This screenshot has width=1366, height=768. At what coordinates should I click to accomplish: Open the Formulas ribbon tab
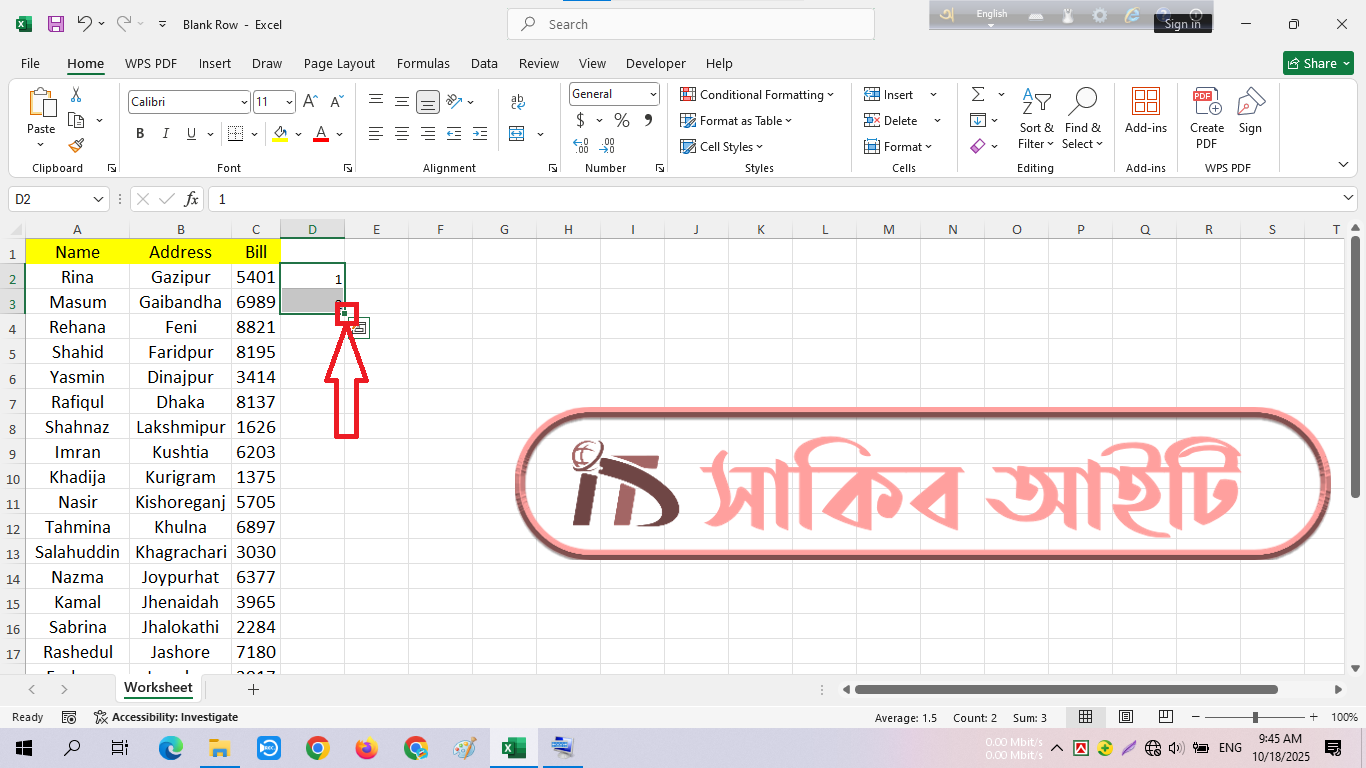click(423, 63)
